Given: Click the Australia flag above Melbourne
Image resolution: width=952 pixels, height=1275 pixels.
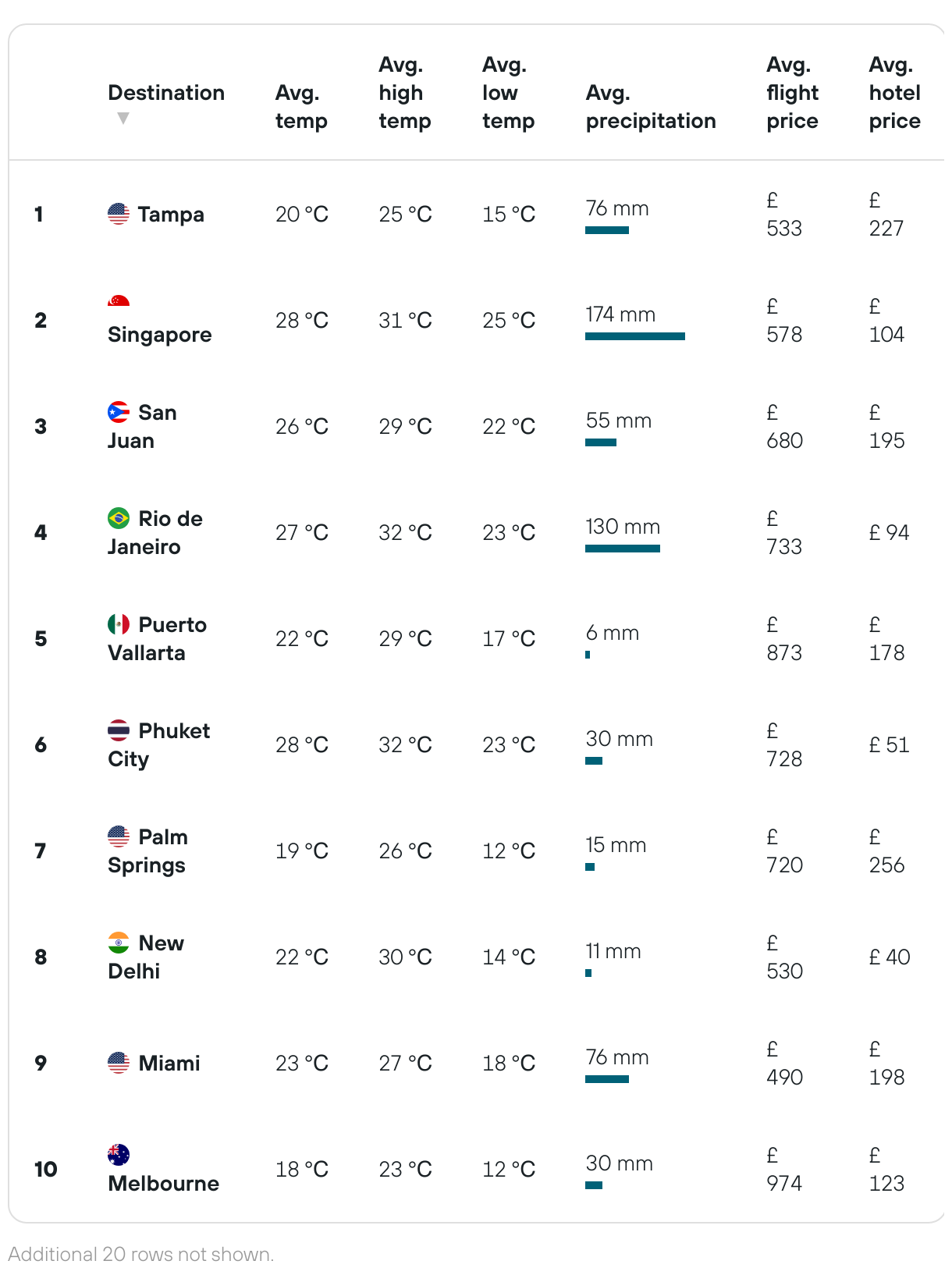Looking at the screenshot, I should (x=119, y=1155).
